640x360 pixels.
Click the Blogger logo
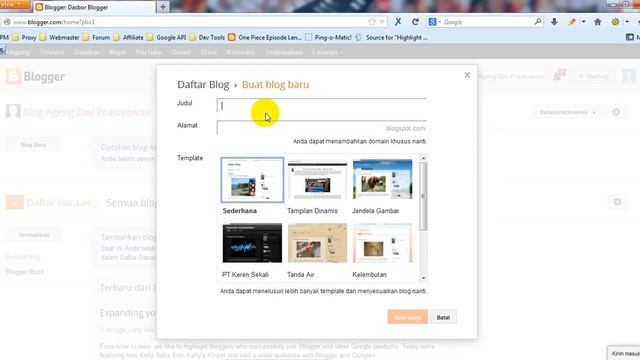point(36,76)
